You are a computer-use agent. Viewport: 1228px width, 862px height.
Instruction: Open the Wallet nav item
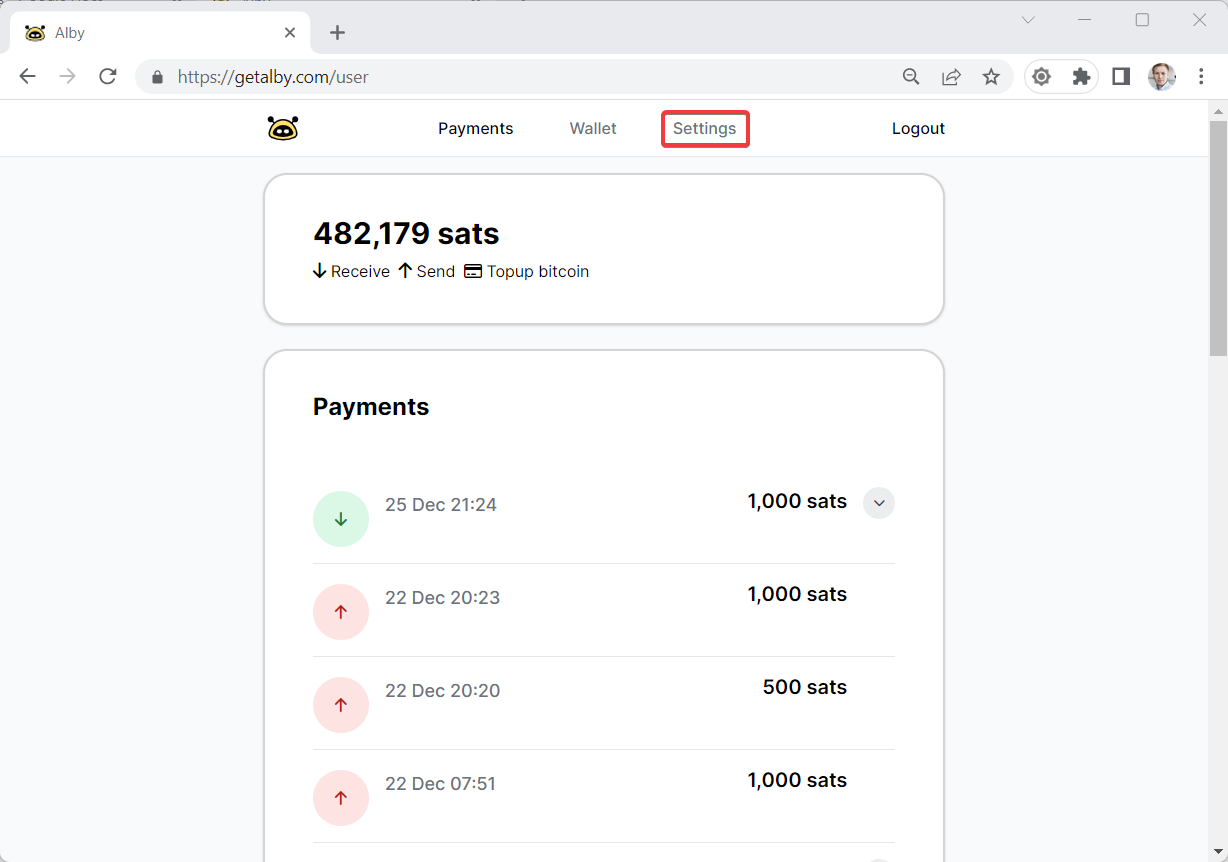[x=593, y=128]
